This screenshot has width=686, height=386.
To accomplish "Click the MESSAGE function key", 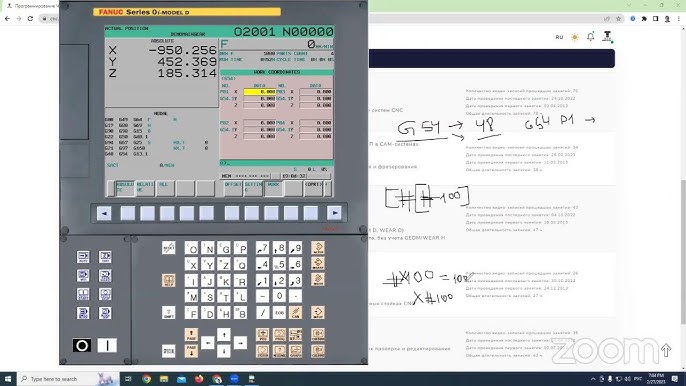I will (279, 351).
